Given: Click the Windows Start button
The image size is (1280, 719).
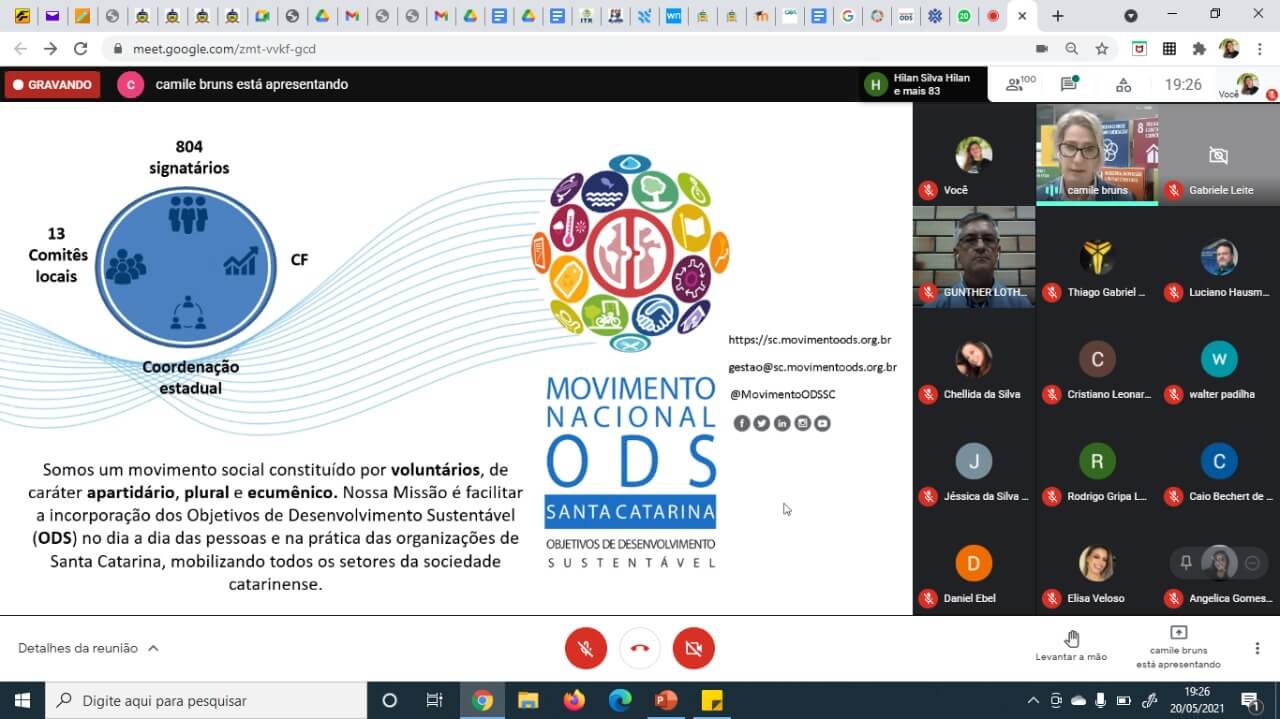Looking at the screenshot, I should coord(22,700).
